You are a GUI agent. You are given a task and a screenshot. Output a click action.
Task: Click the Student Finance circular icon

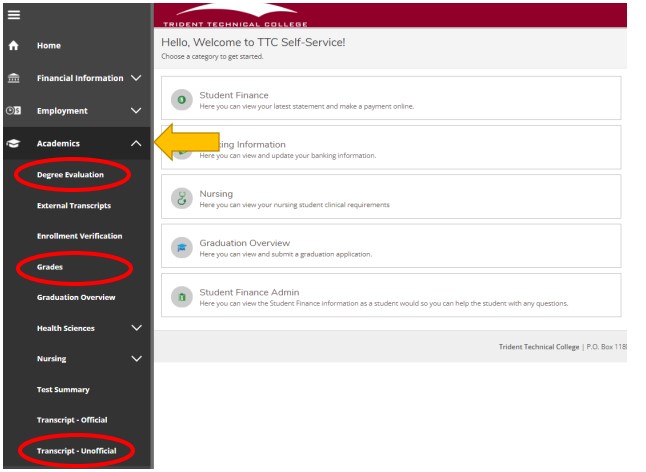tap(181, 99)
